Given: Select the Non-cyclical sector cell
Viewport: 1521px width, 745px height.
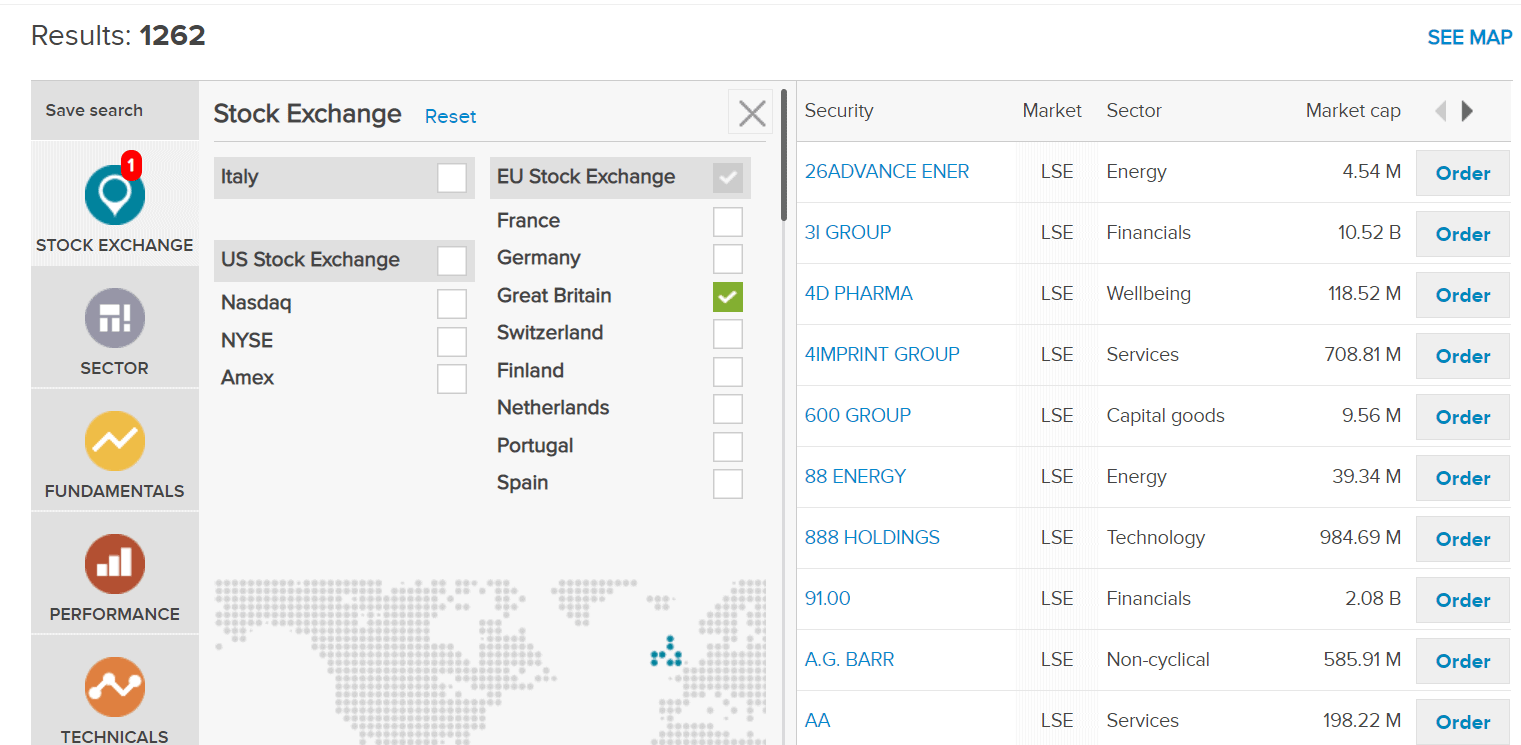Looking at the screenshot, I should 1158,659.
